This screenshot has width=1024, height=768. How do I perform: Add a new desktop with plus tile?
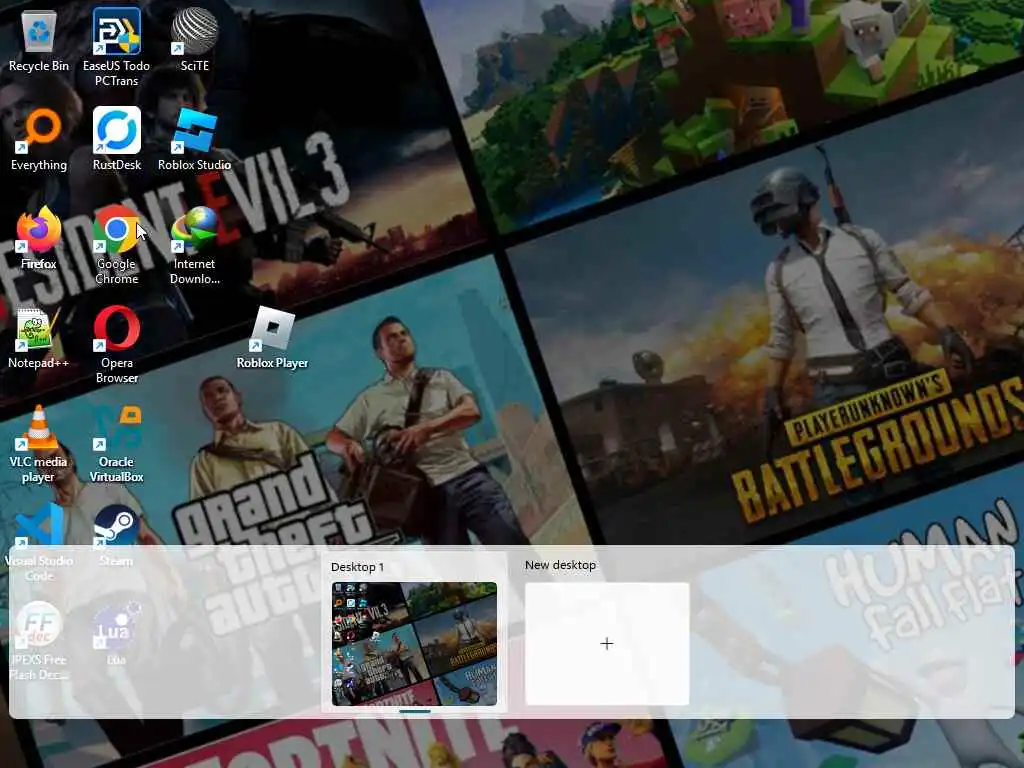[607, 644]
